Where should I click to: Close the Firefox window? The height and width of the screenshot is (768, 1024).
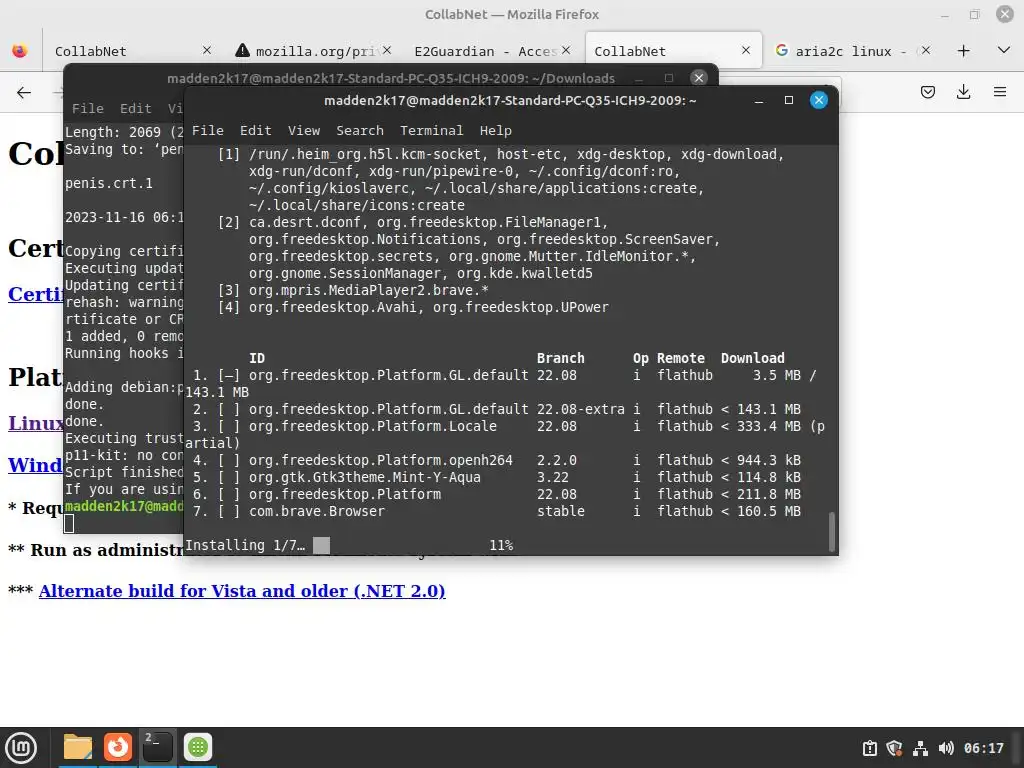(1004, 14)
